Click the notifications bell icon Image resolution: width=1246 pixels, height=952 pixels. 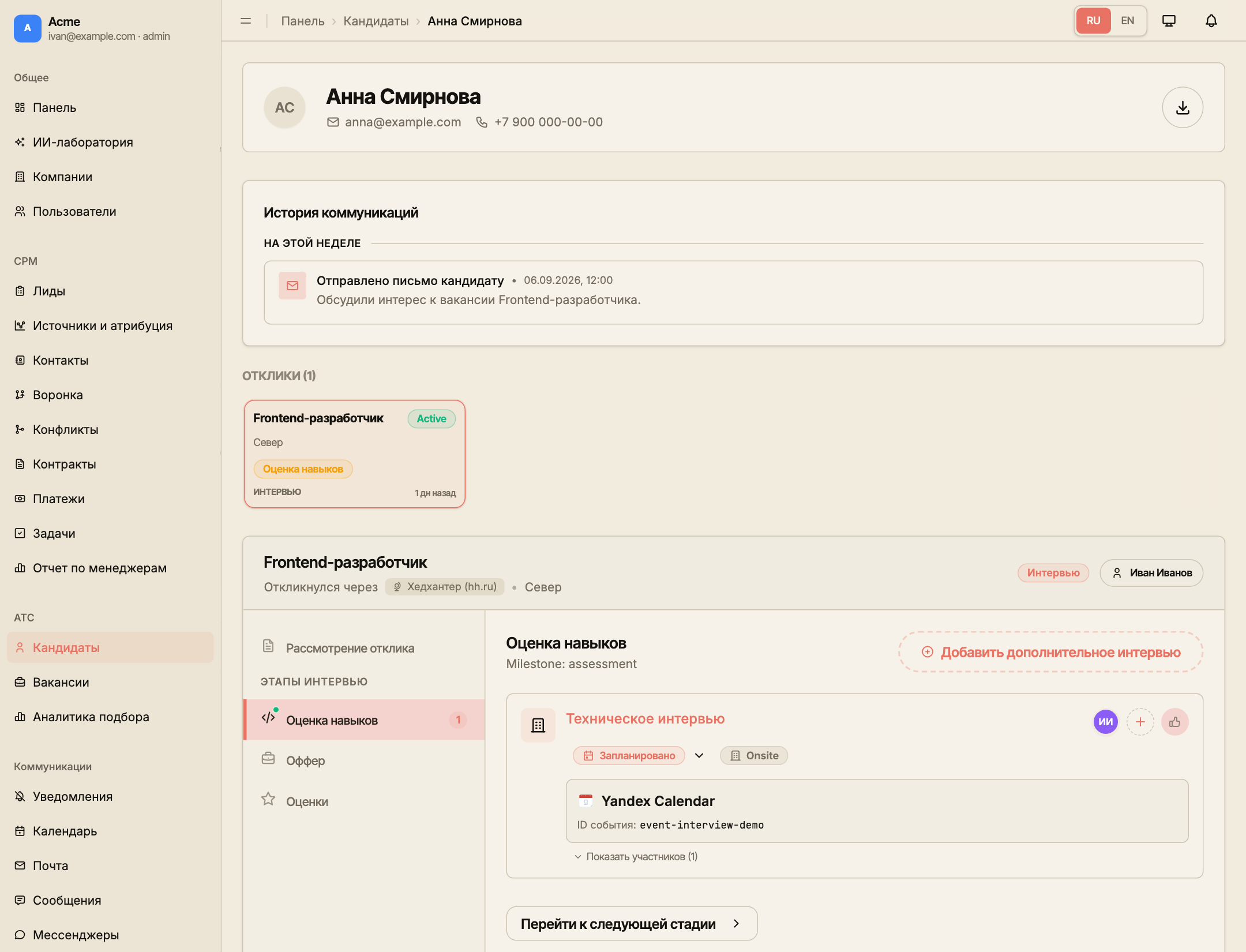[1211, 21]
